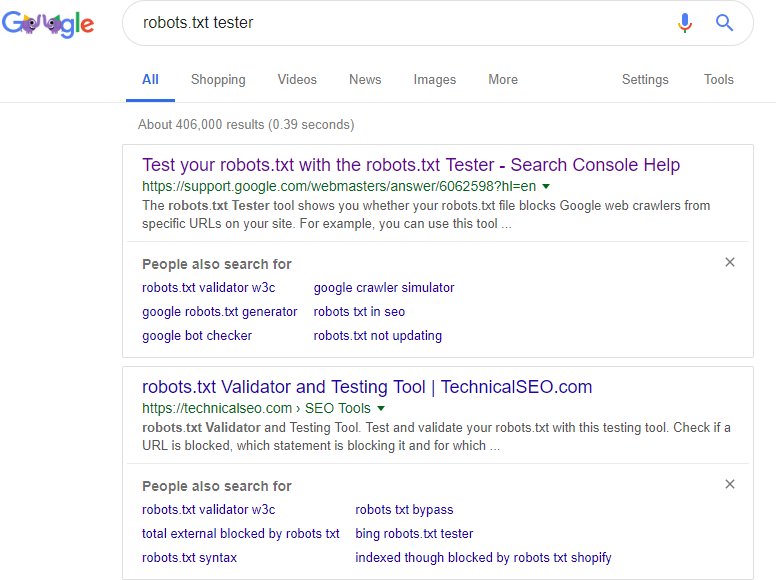Click the About 406,000 results text
Viewport: 776px width, 580px height.
click(x=246, y=125)
